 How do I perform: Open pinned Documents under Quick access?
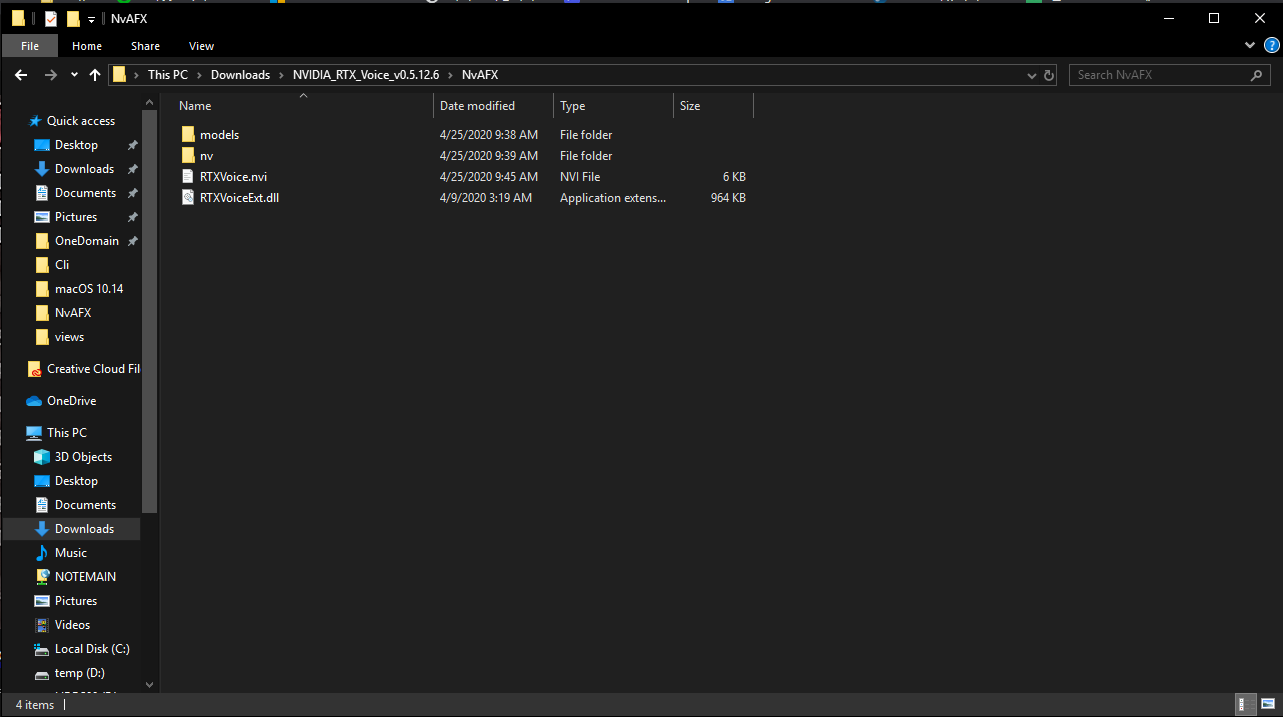[x=85, y=193]
